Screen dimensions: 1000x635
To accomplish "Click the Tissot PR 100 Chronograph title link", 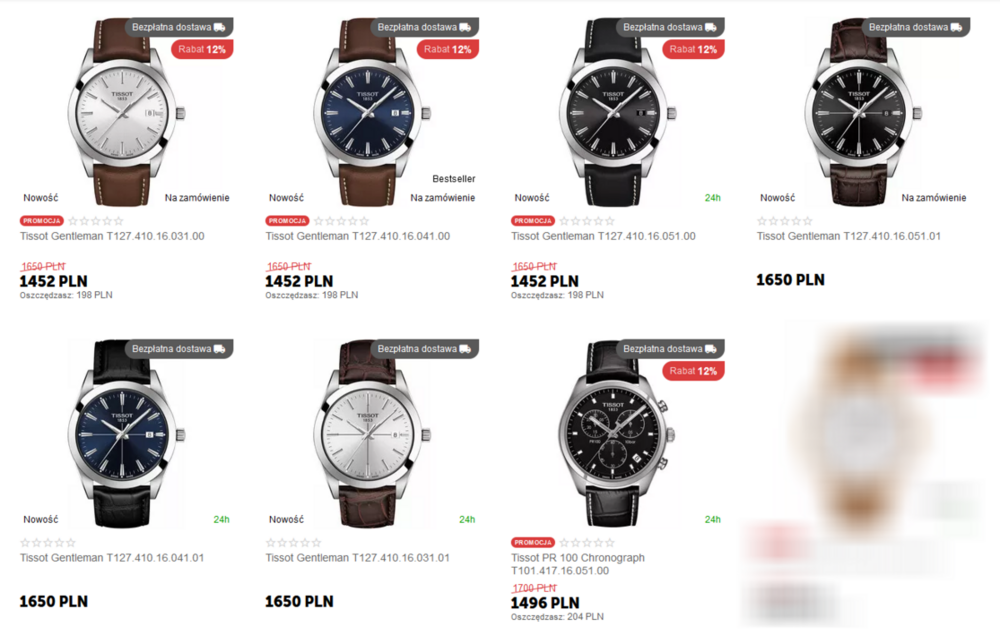I will pyautogui.click(x=578, y=564).
